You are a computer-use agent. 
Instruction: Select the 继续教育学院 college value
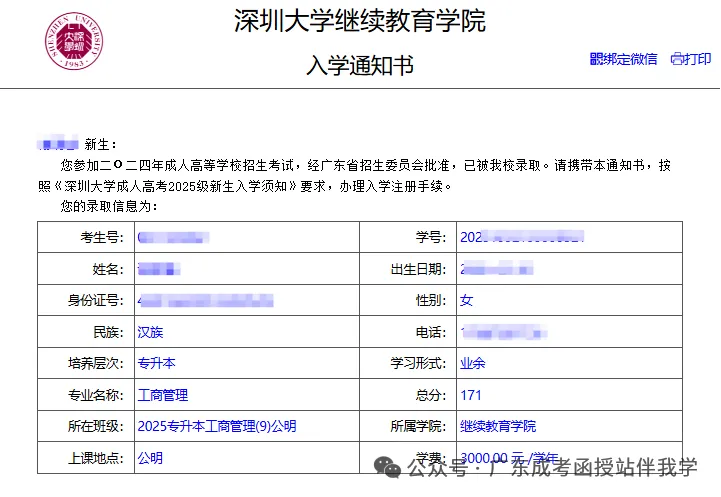(498, 426)
